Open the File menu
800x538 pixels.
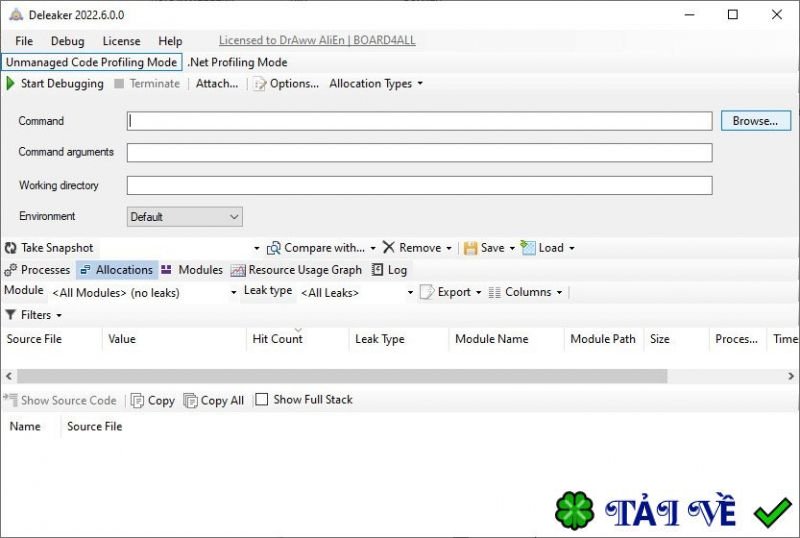pyautogui.click(x=24, y=41)
